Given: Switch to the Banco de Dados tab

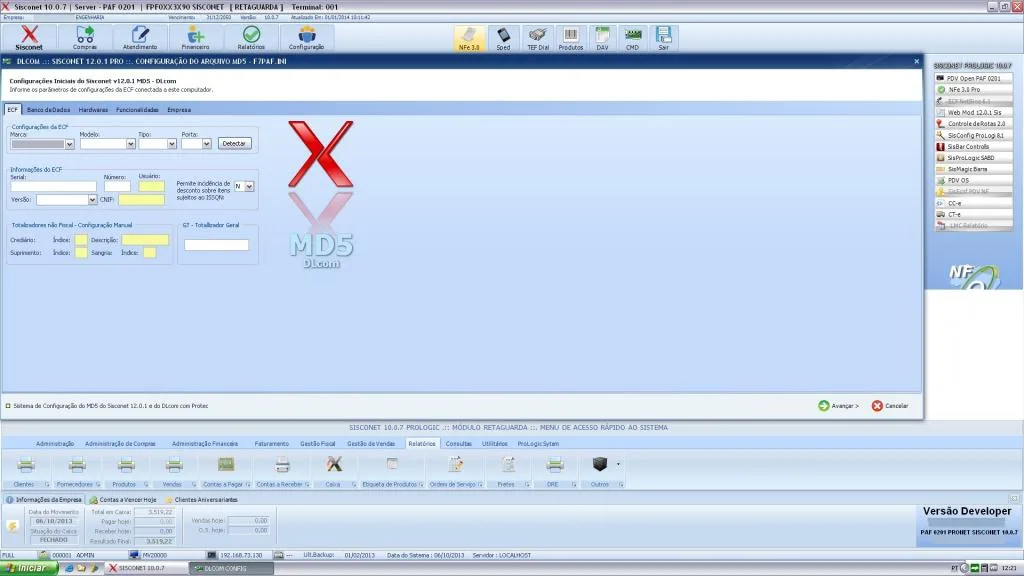Looking at the screenshot, I should tap(48, 110).
